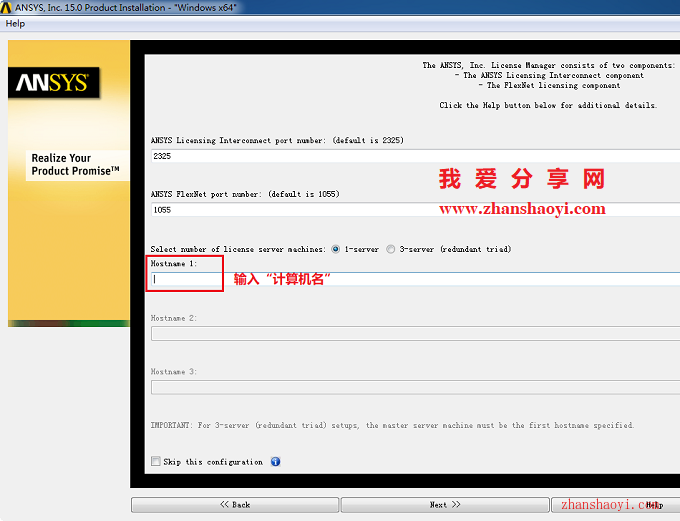Image resolution: width=680 pixels, height=521 pixels.
Task: Select the 1-server radio button
Action: click(335, 249)
